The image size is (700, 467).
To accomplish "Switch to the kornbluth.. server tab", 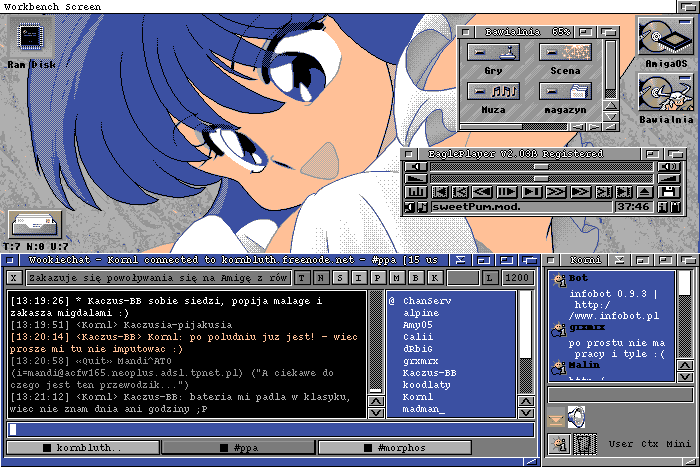I will [83, 447].
